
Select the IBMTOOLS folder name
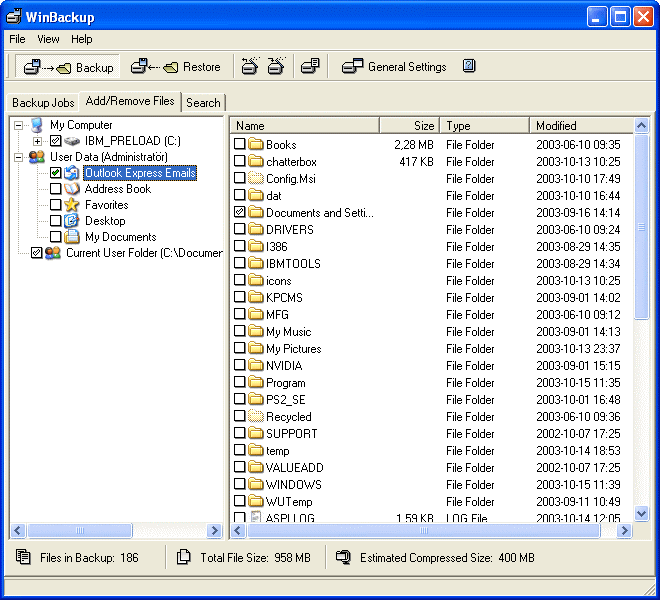[x=293, y=264]
